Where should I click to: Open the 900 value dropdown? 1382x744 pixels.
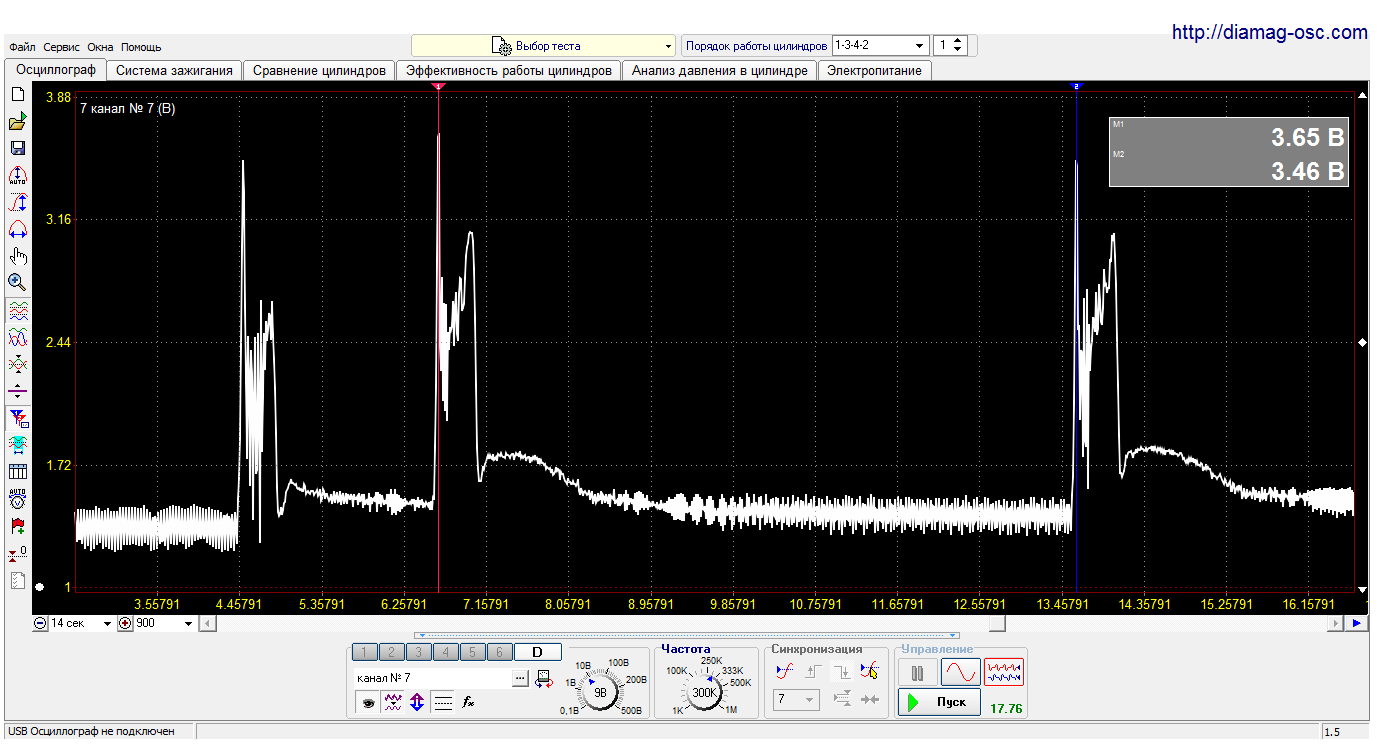coord(164,623)
